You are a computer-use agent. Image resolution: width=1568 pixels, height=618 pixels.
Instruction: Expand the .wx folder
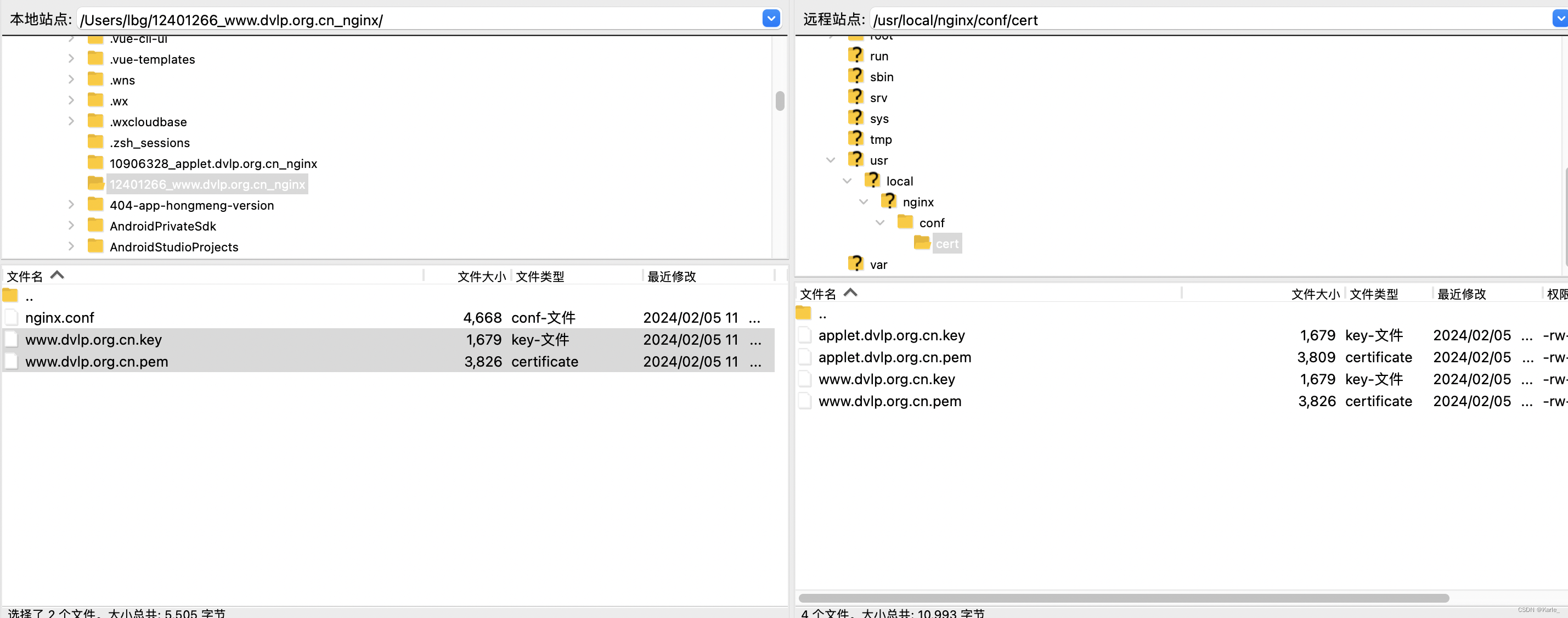point(71,100)
